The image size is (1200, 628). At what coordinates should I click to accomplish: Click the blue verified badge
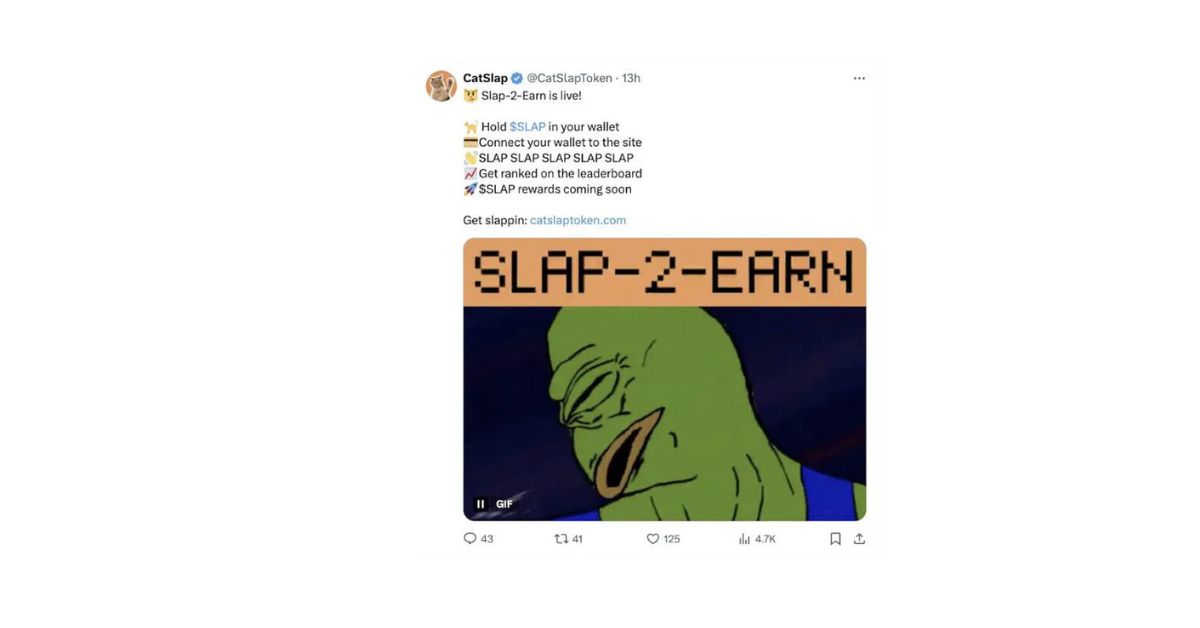[x=517, y=78]
